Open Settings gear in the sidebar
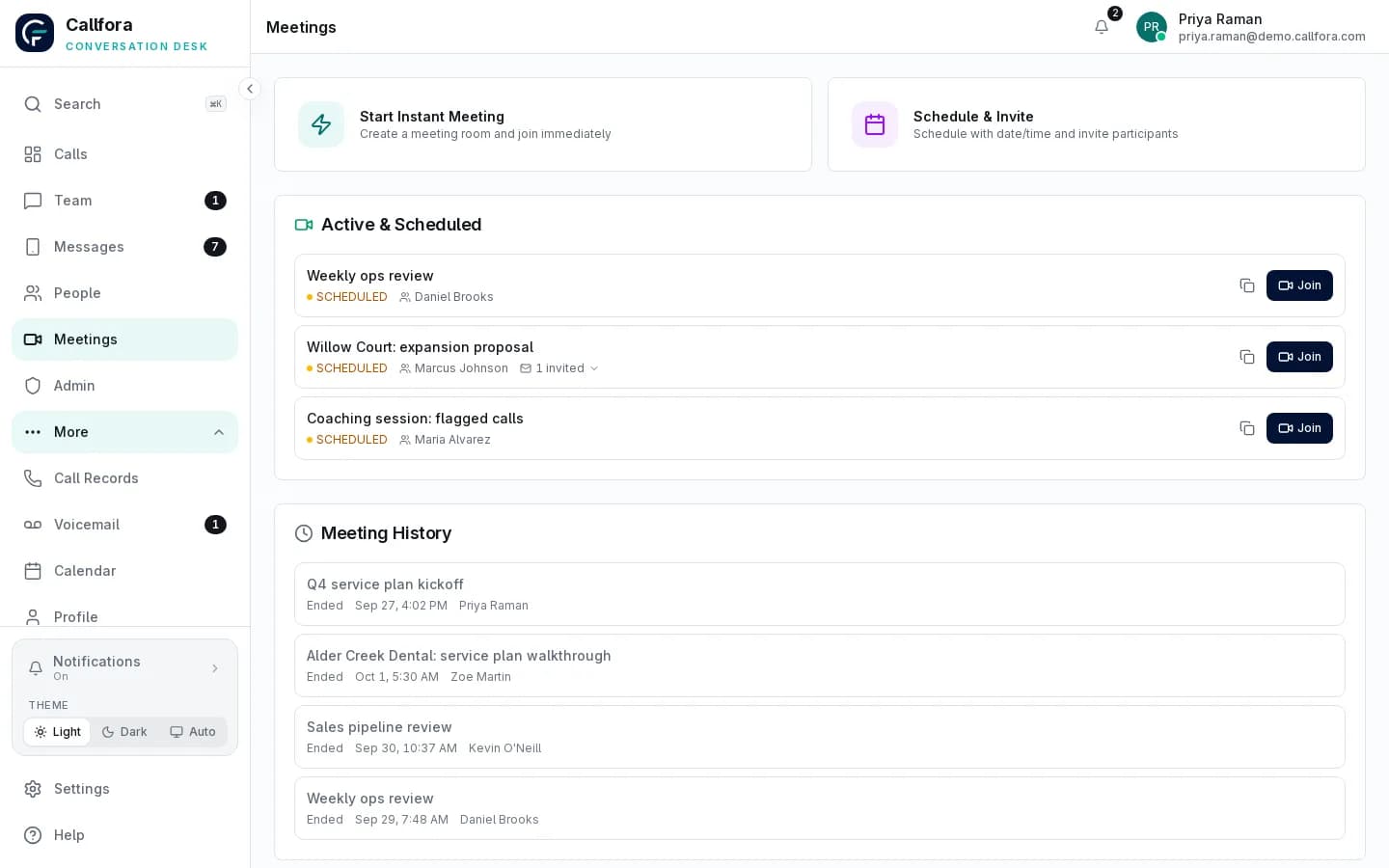The height and width of the screenshot is (868, 1389). tap(124, 789)
